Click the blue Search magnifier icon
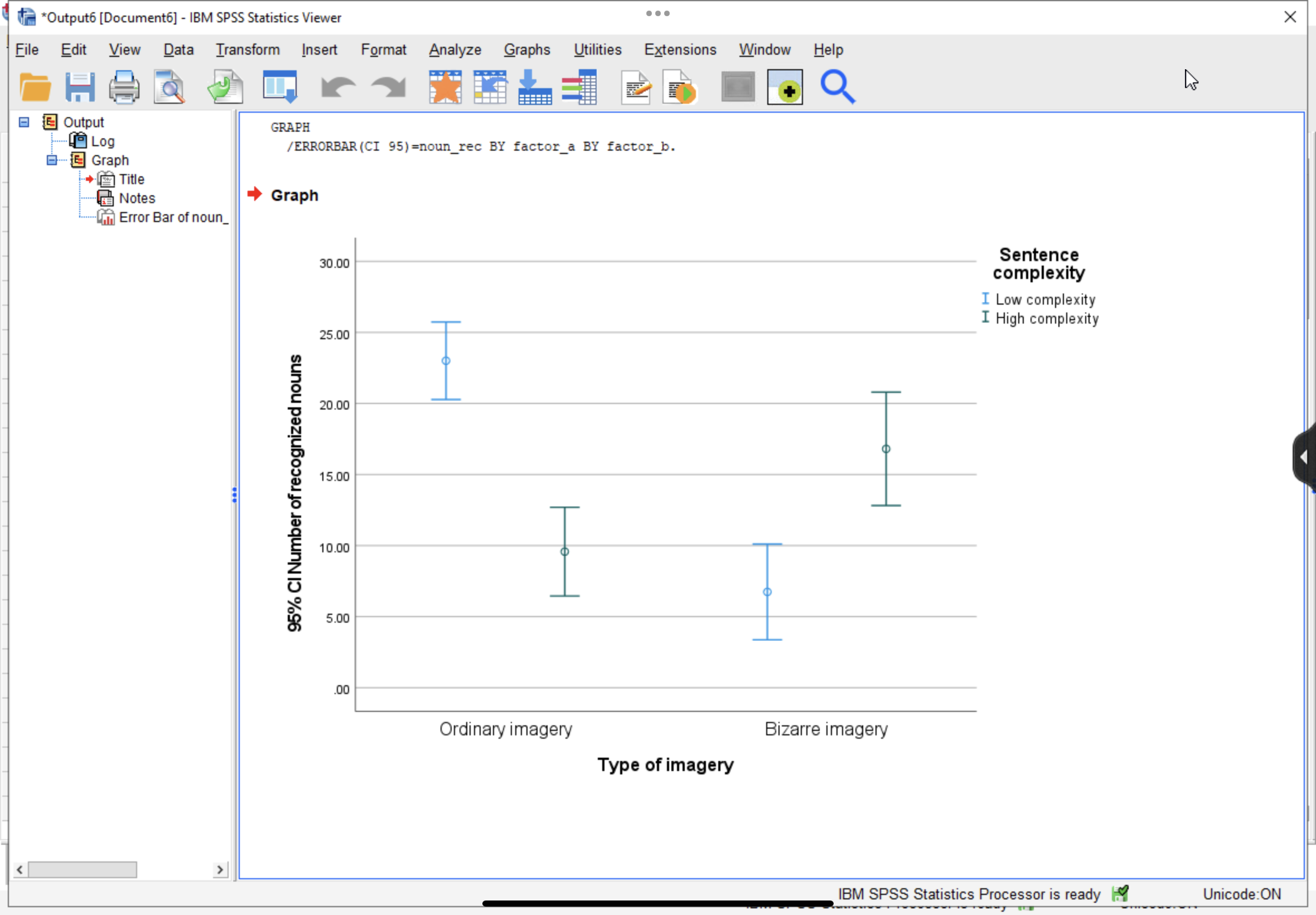 837,88
